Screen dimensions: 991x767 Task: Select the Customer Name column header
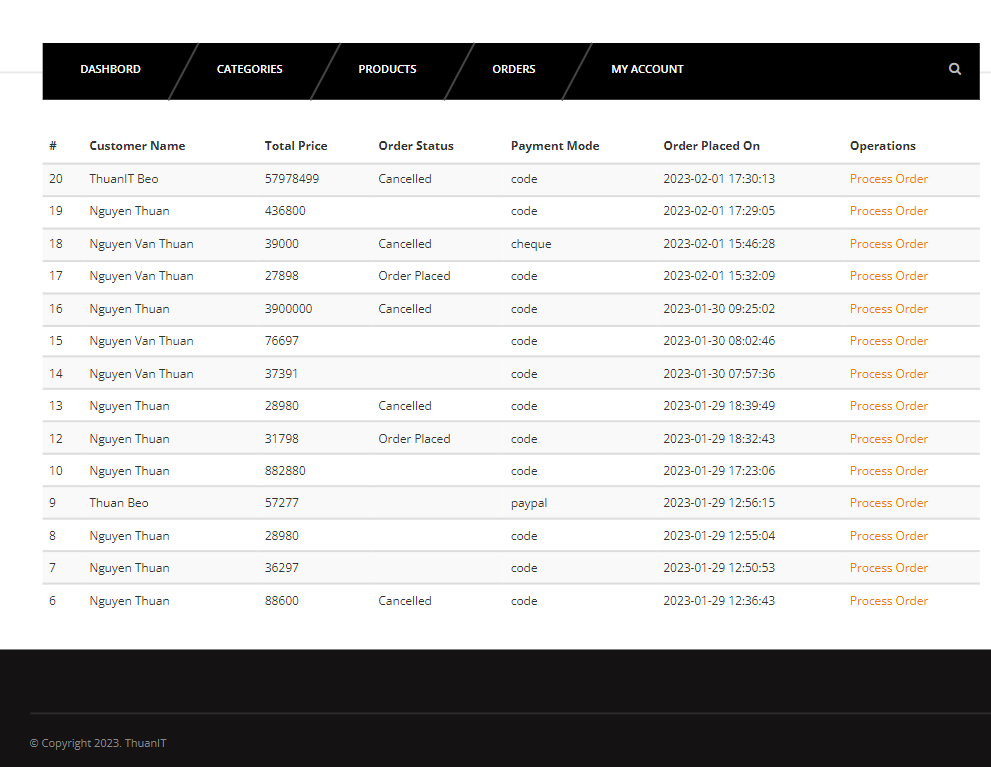click(137, 145)
